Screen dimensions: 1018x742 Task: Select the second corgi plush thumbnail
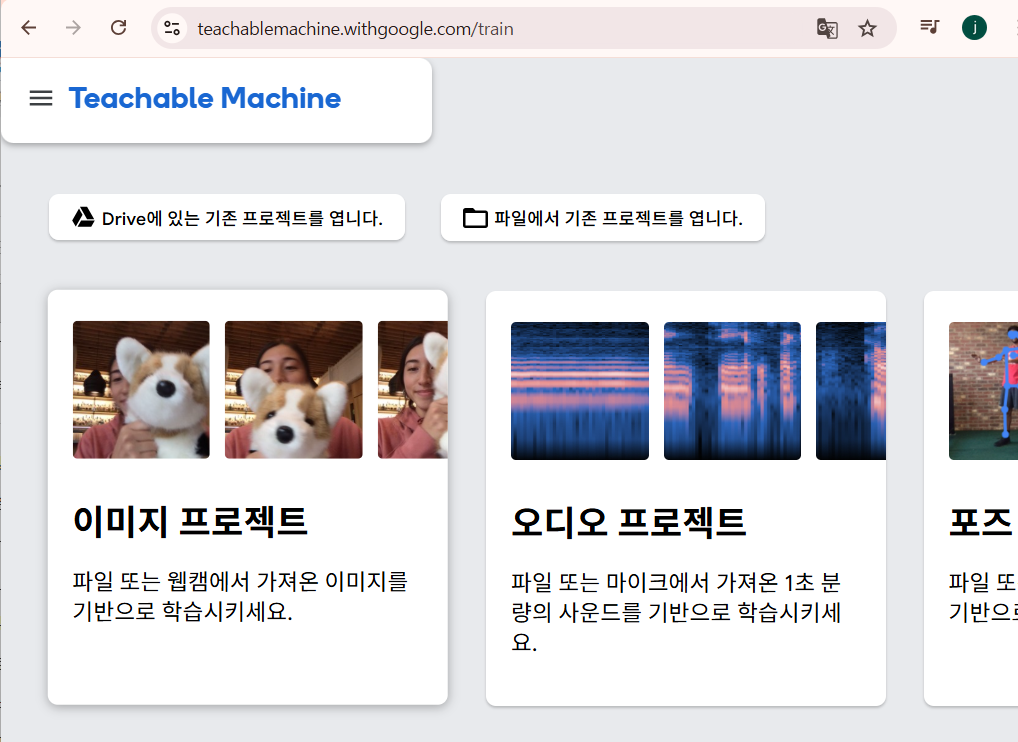tap(293, 390)
